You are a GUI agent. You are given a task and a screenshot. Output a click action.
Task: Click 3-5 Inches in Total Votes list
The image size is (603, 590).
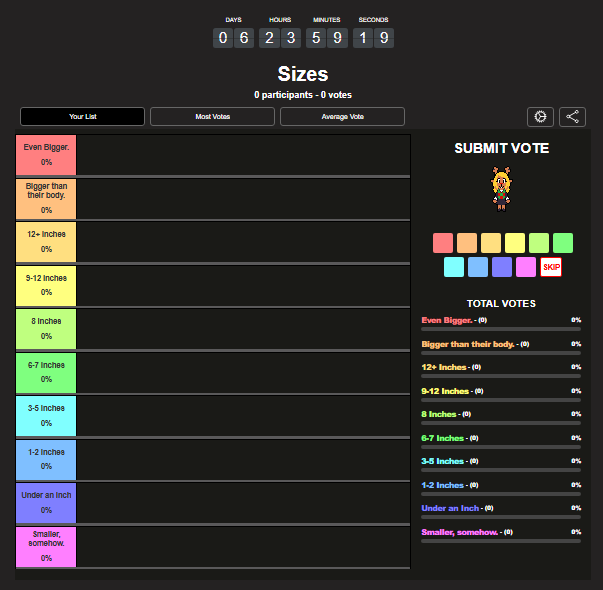point(443,461)
